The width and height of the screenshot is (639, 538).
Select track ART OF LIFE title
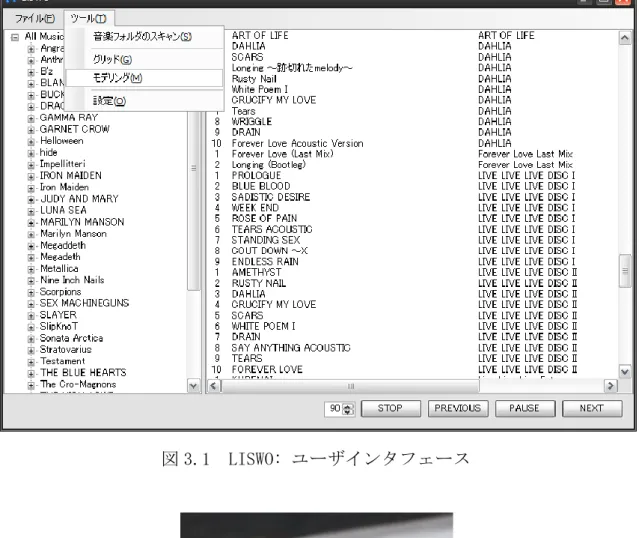click(260, 36)
